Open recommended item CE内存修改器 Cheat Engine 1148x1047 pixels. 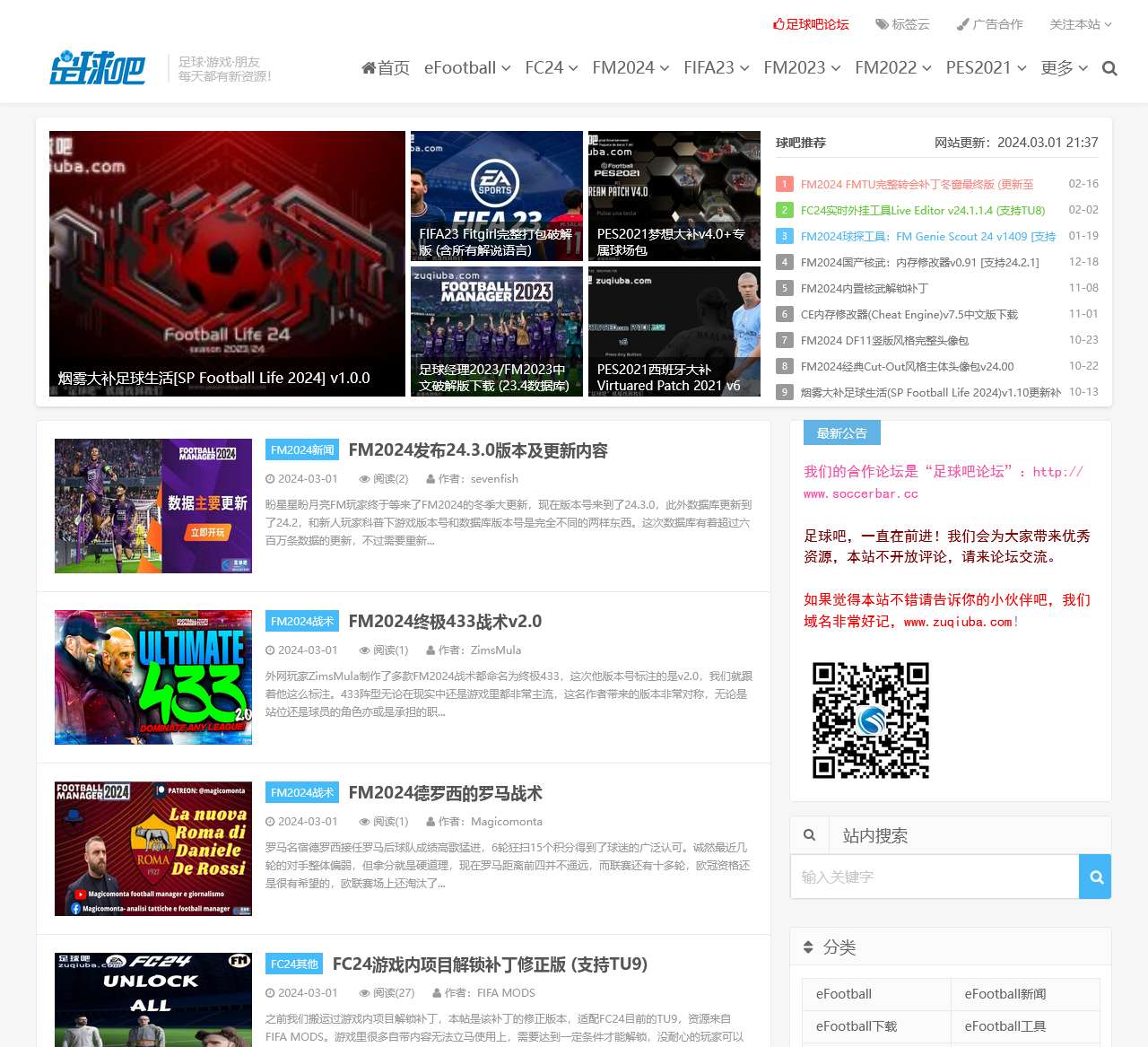909,314
